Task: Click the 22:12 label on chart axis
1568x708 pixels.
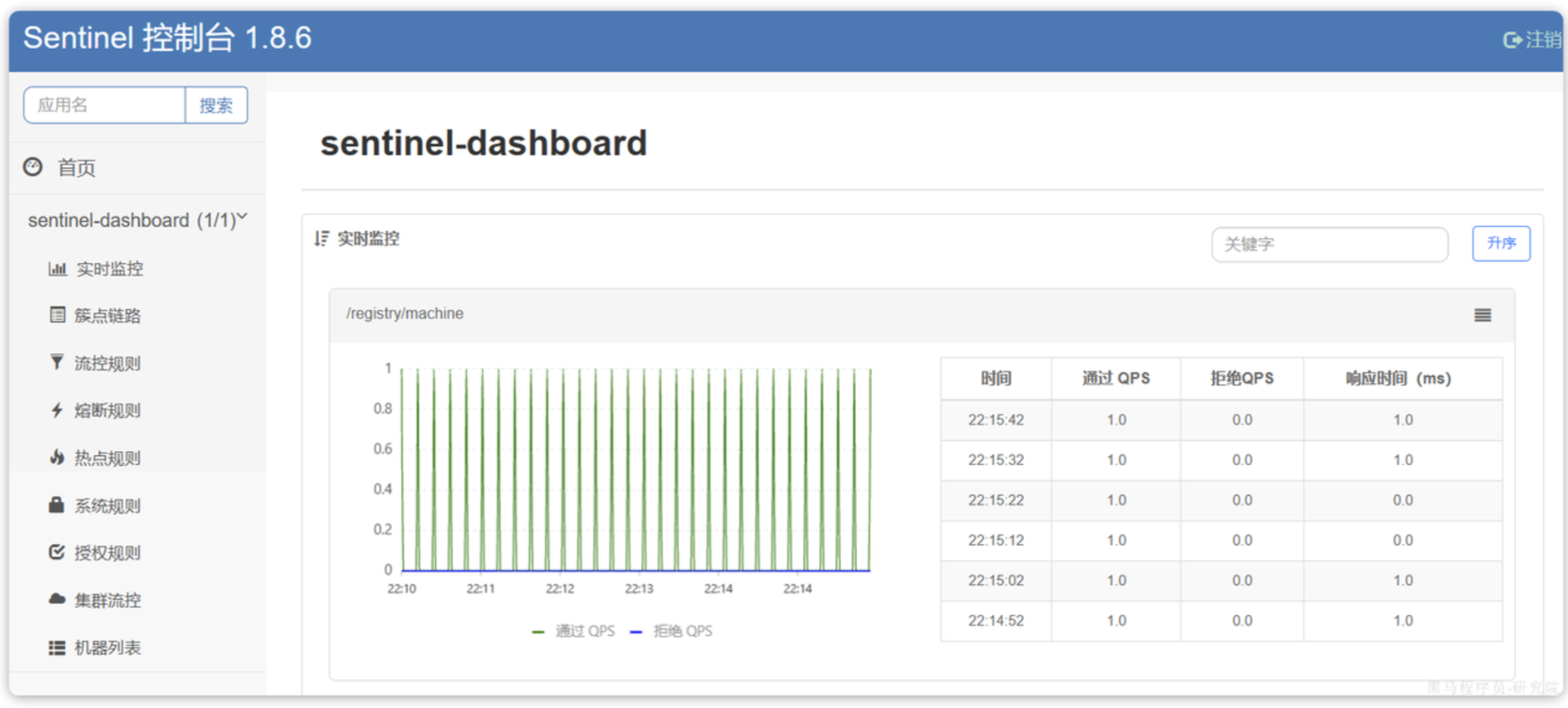Action: 560,588
